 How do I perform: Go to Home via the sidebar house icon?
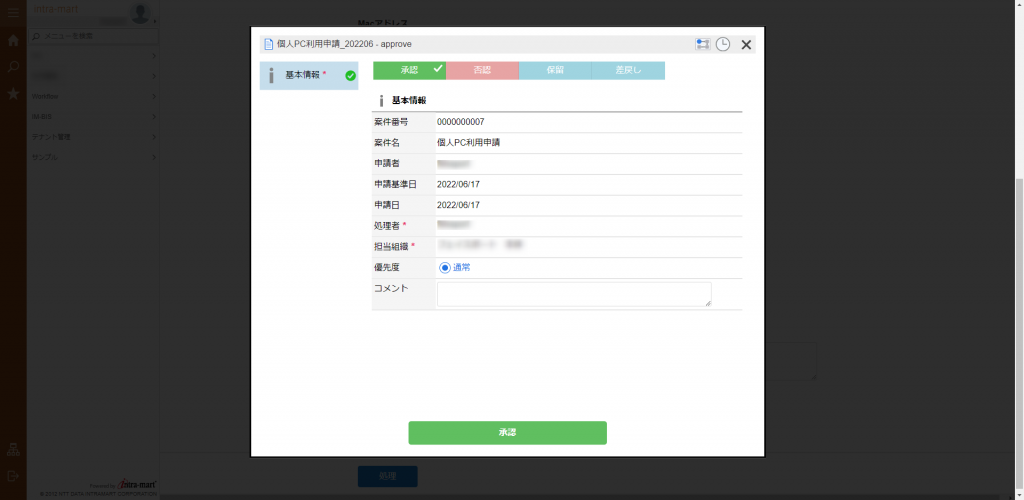pos(13,40)
